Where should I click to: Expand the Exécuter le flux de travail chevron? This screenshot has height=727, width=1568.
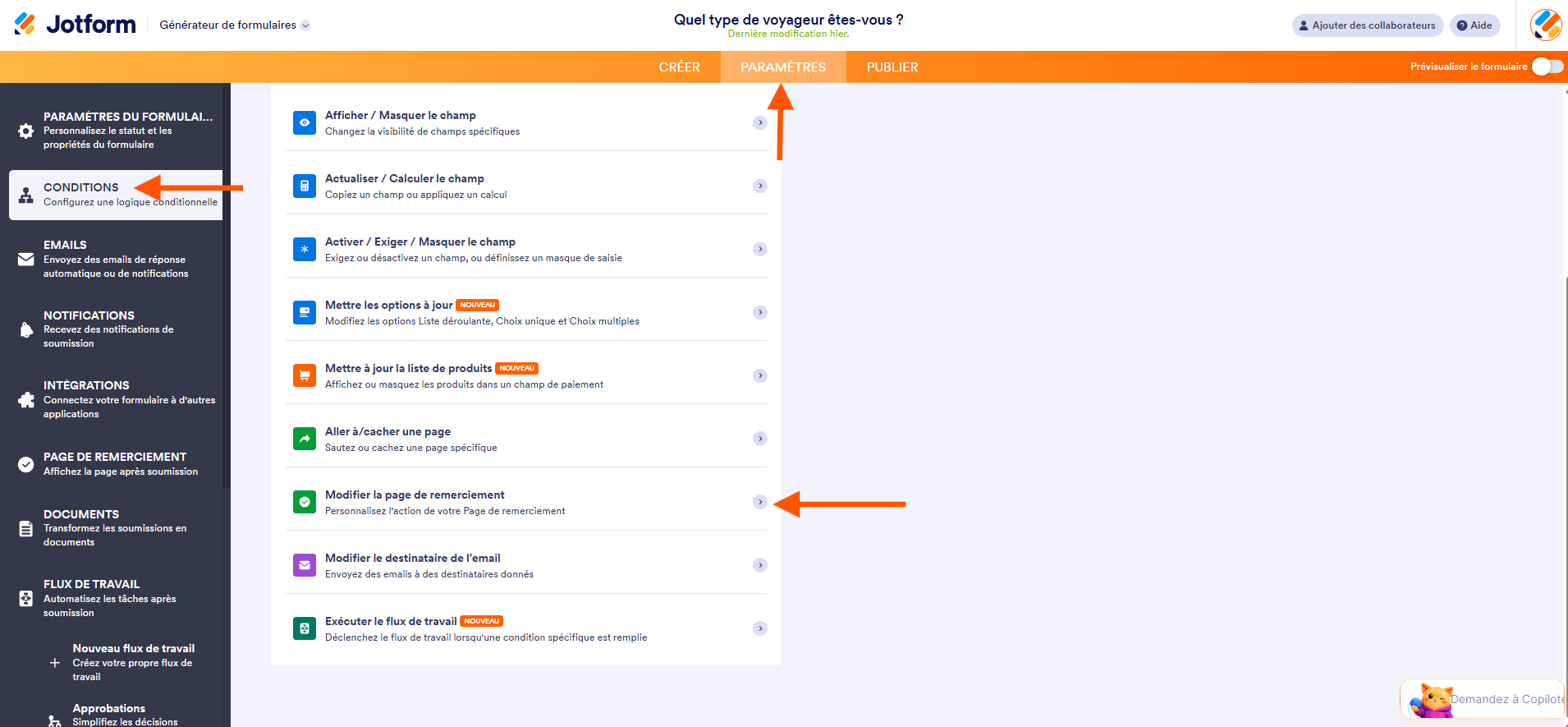[x=760, y=628]
